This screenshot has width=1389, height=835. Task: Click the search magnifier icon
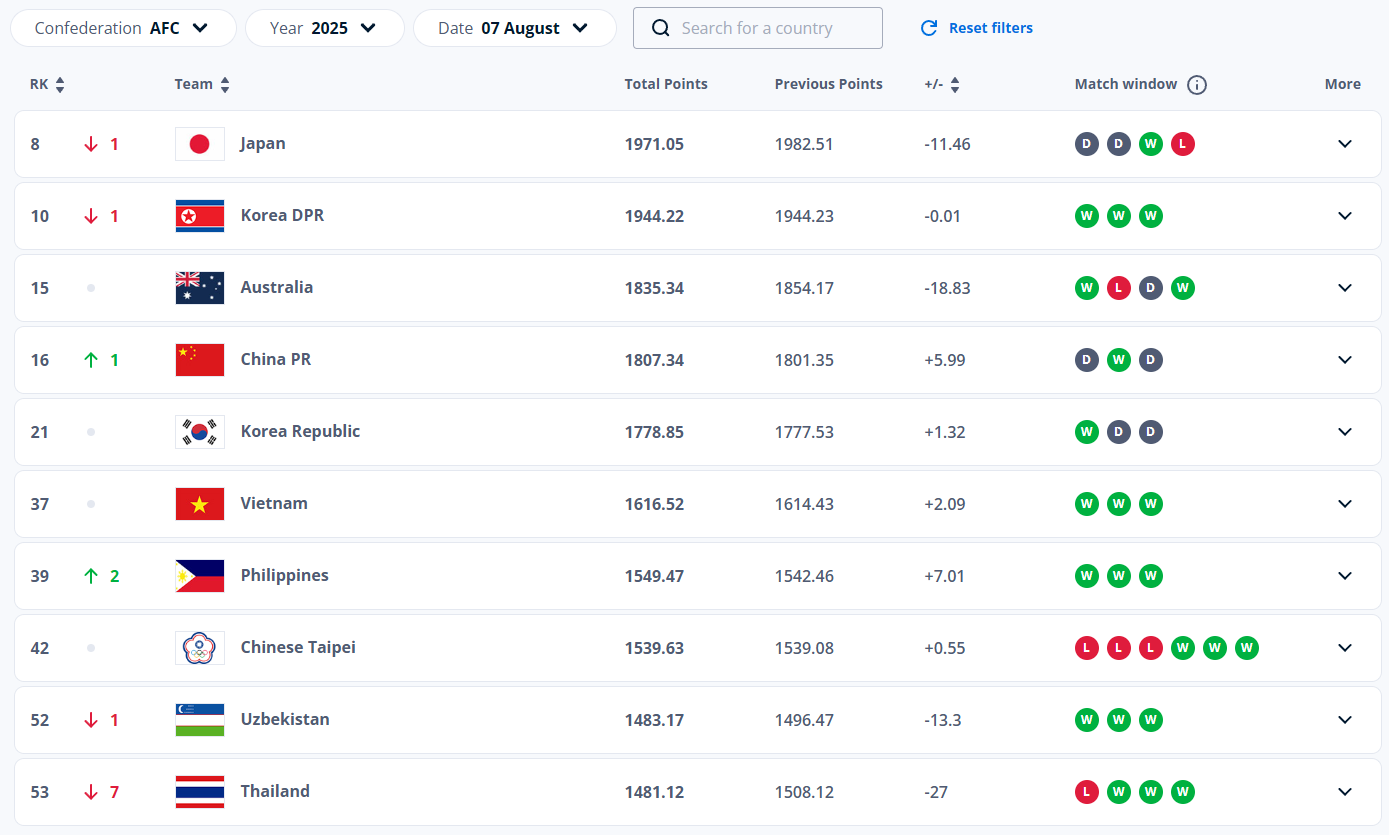[x=661, y=28]
